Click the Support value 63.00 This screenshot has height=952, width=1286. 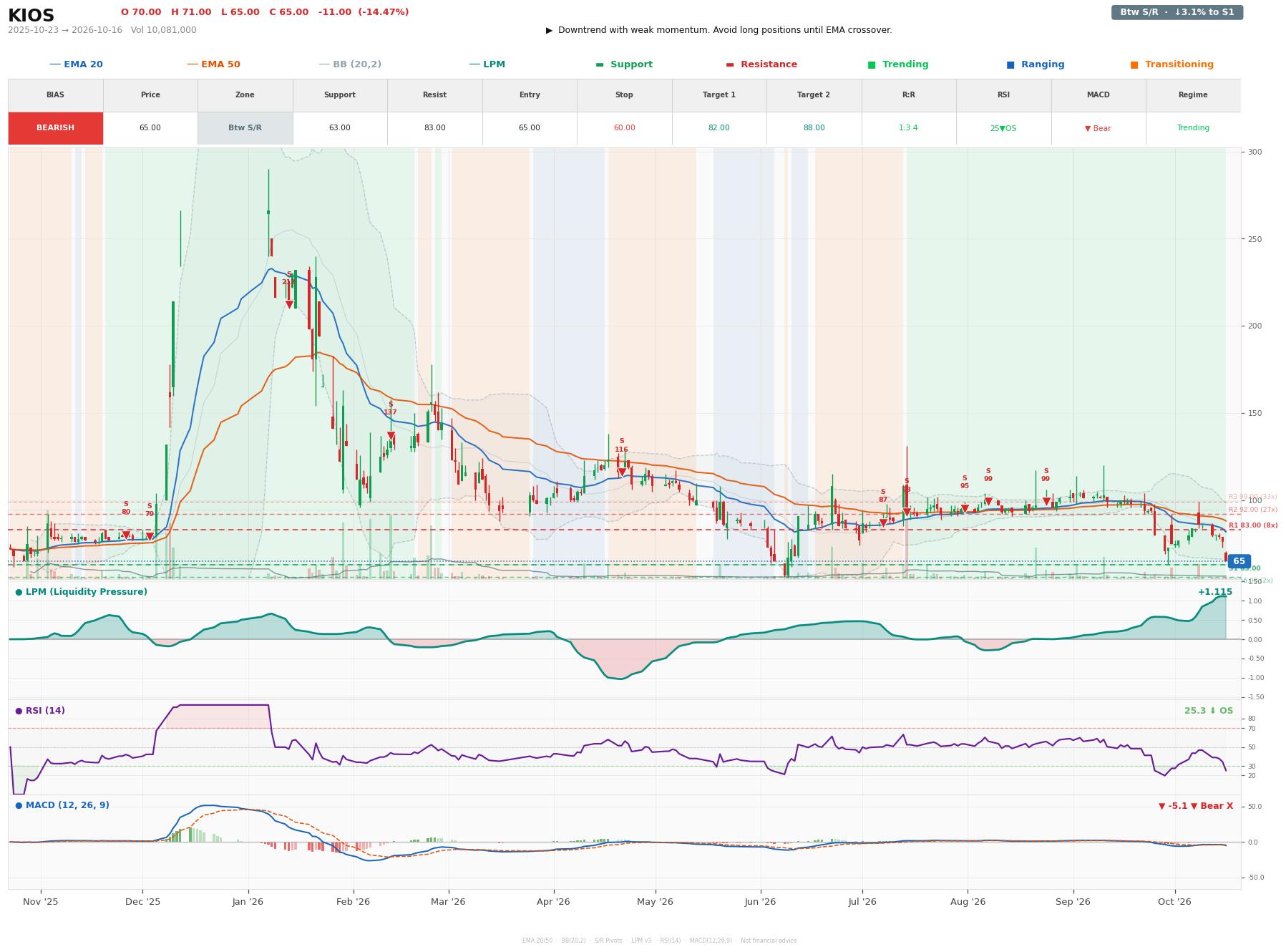click(340, 128)
